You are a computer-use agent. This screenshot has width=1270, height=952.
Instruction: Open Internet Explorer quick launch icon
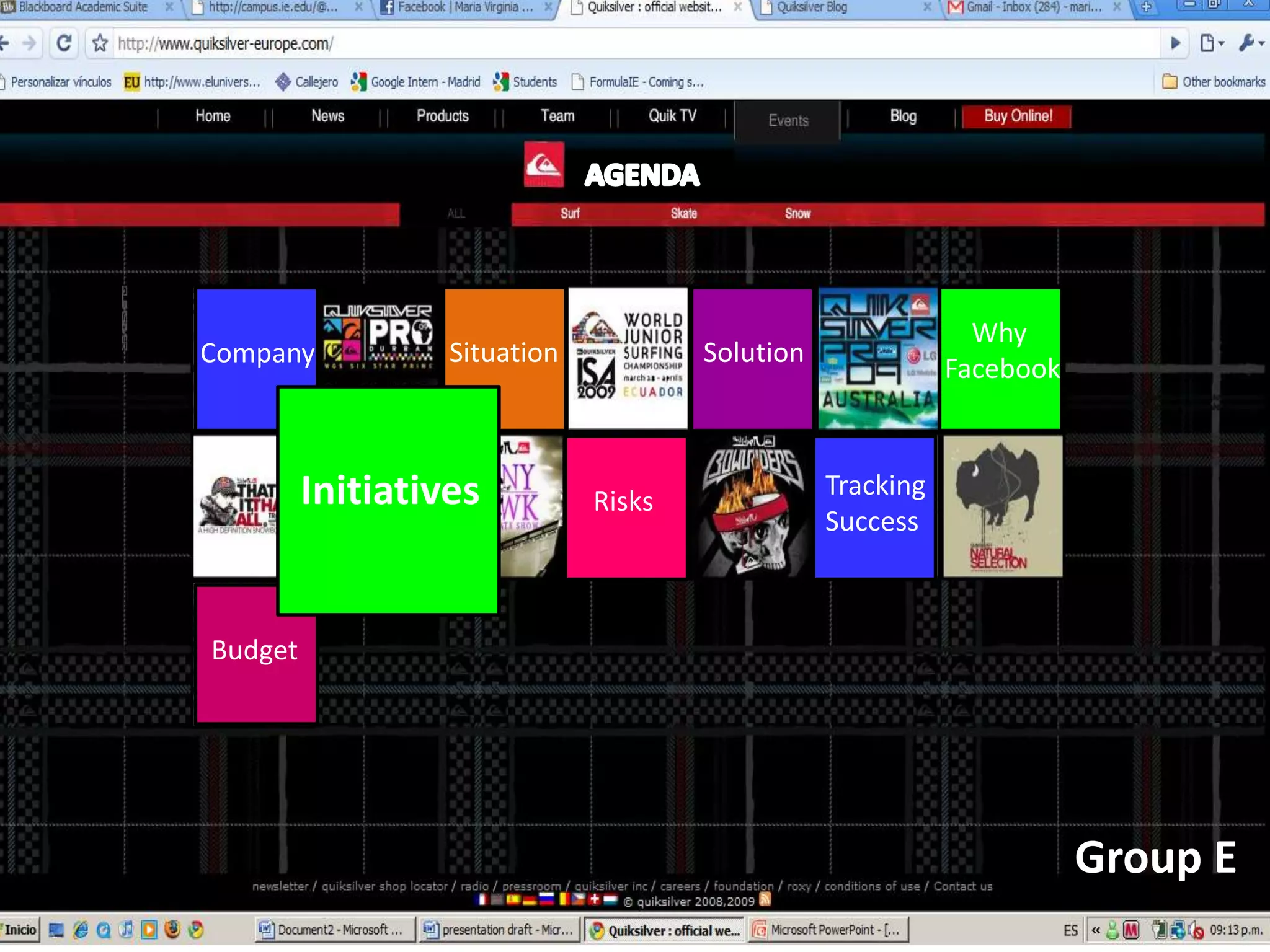point(81,929)
